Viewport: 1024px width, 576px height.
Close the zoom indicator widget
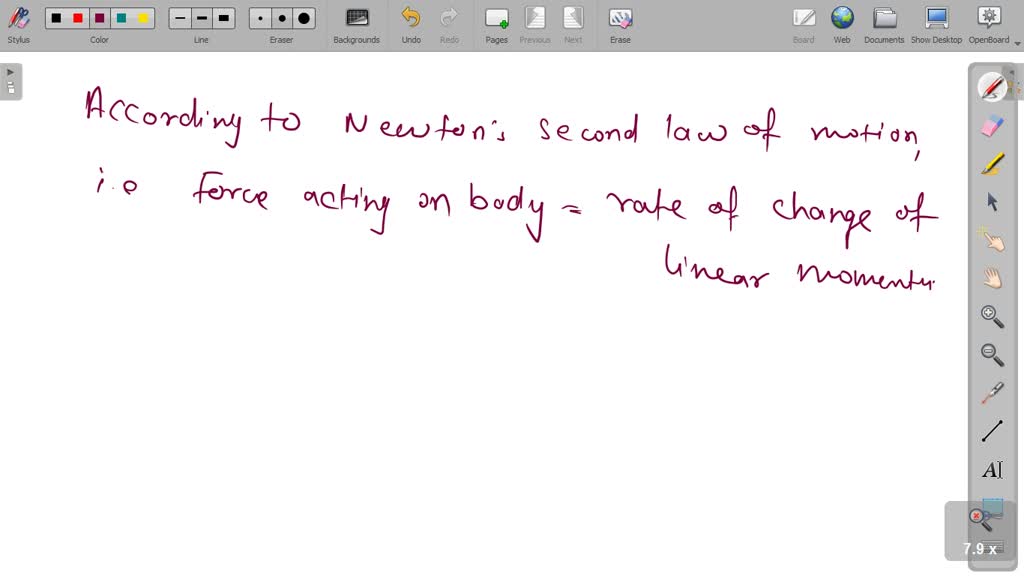pyautogui.click(x=977, y=516)
